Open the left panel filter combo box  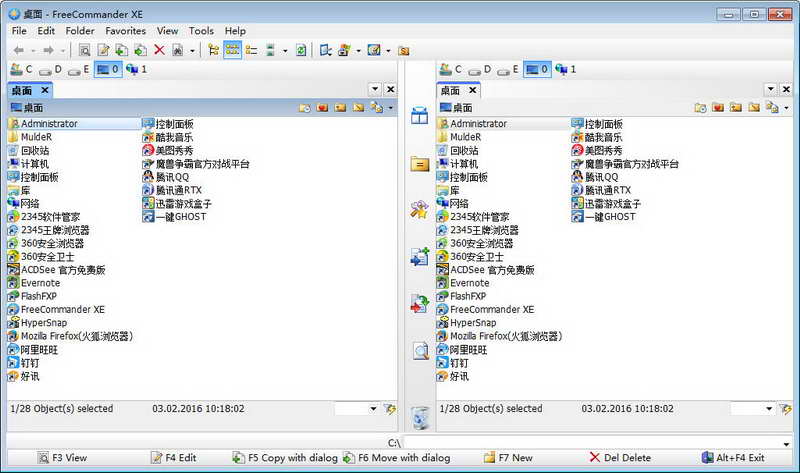pyautogui.click(x=356, y=409)
